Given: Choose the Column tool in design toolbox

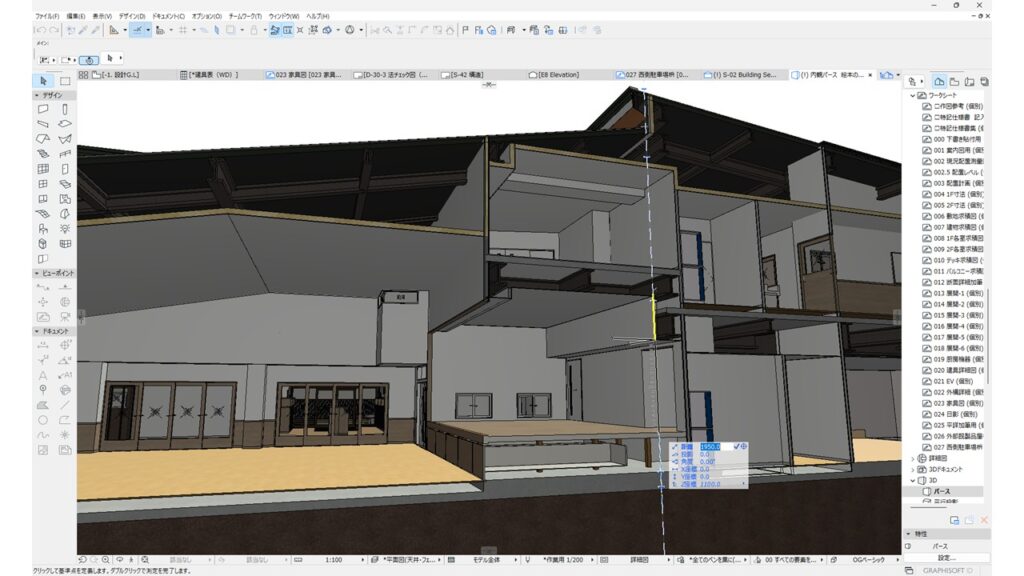Looking at the screenshot, I should [65, 109].
